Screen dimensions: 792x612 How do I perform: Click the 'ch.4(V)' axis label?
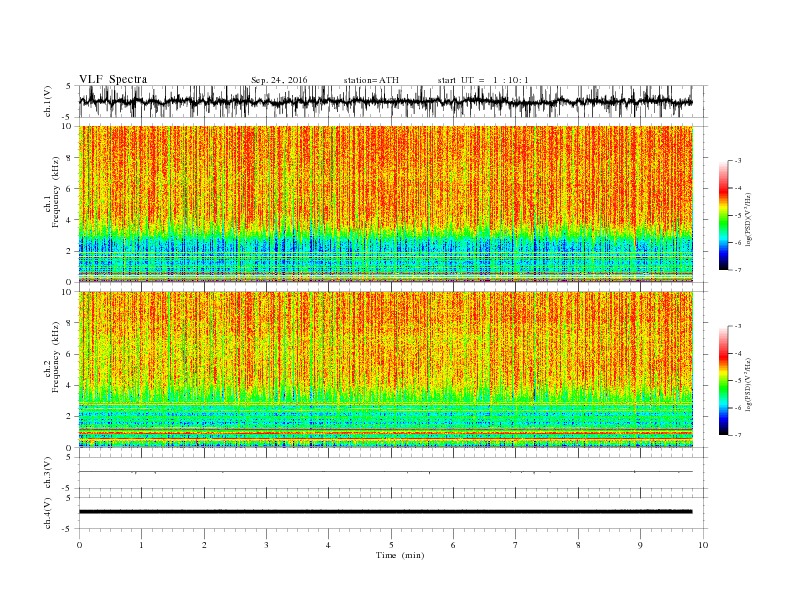tap(48, 513)
